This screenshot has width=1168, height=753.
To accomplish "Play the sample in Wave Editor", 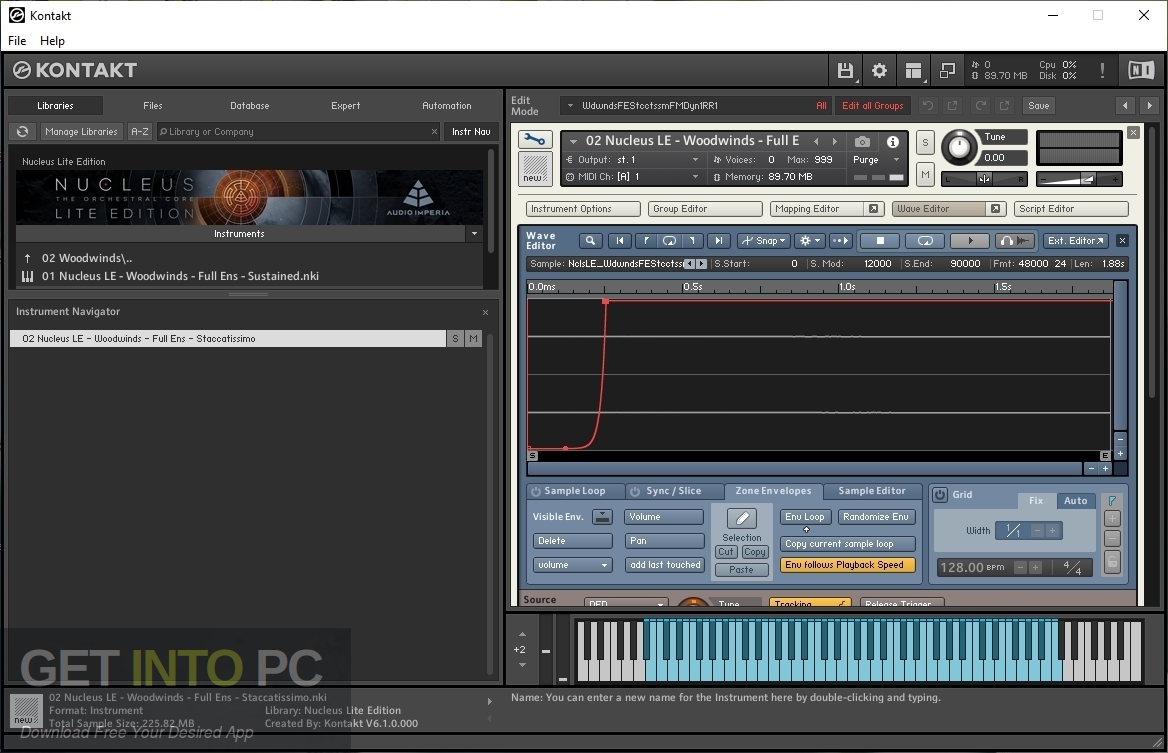I will 970,241.
